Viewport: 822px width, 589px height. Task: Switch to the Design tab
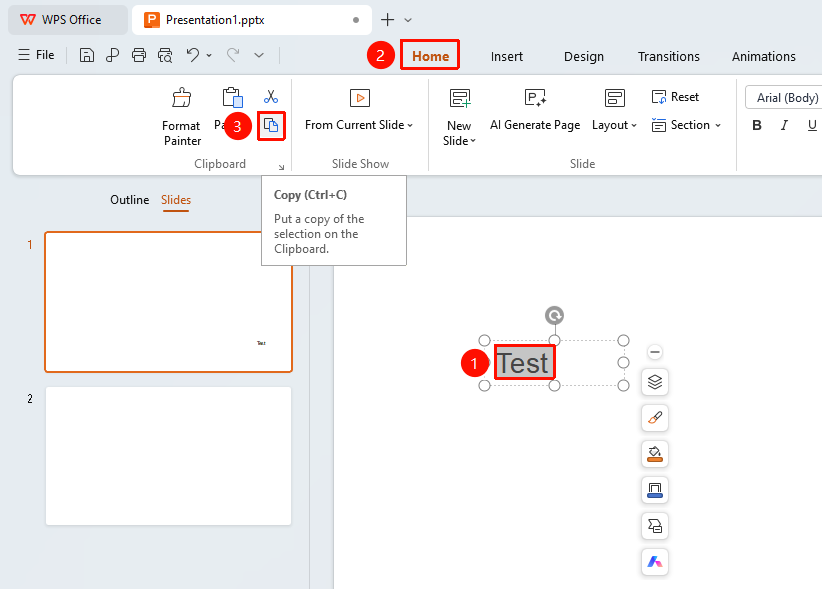coord(584,57)
